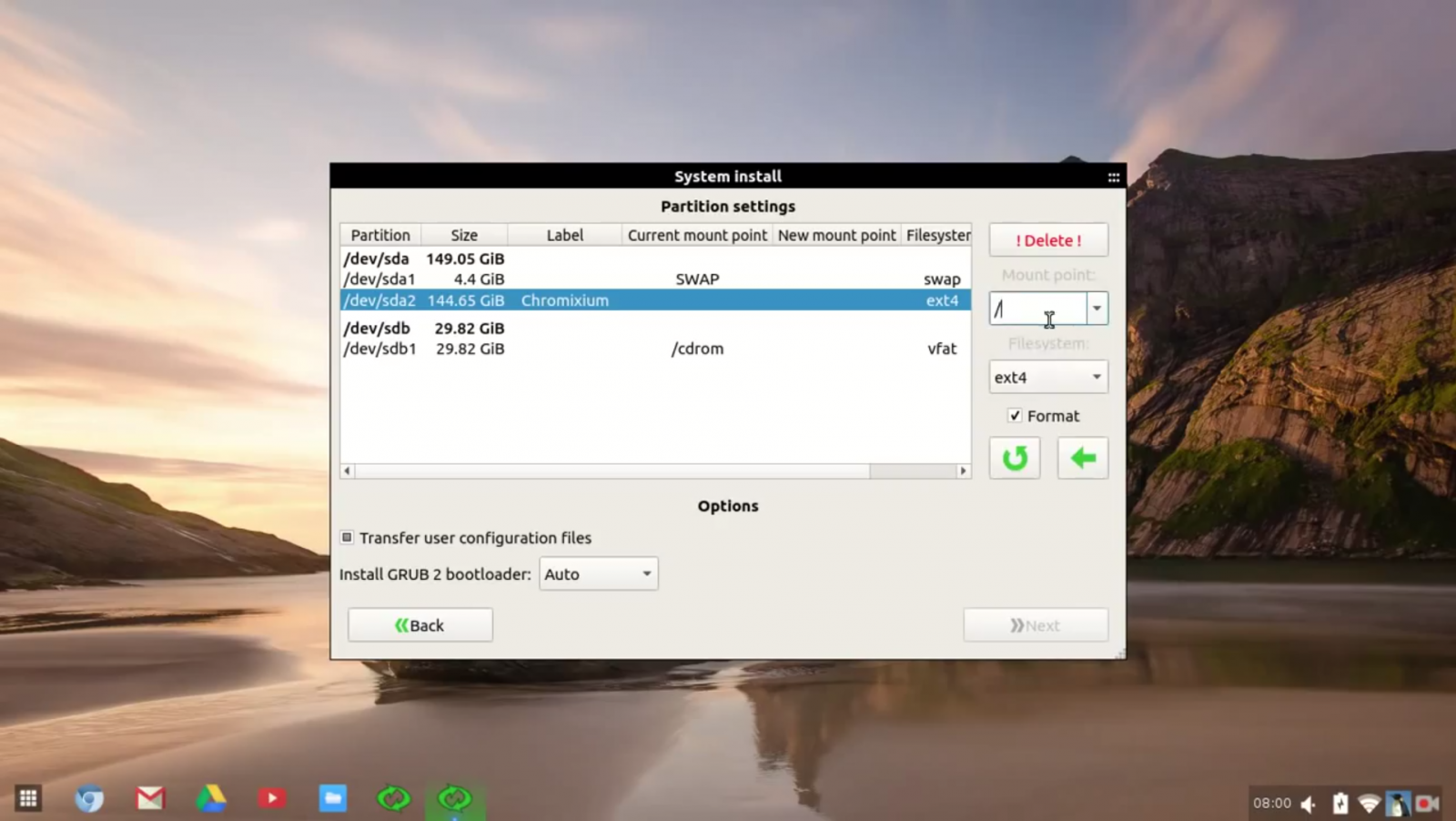Click the Current mount point column header

[x=697, y=235]
